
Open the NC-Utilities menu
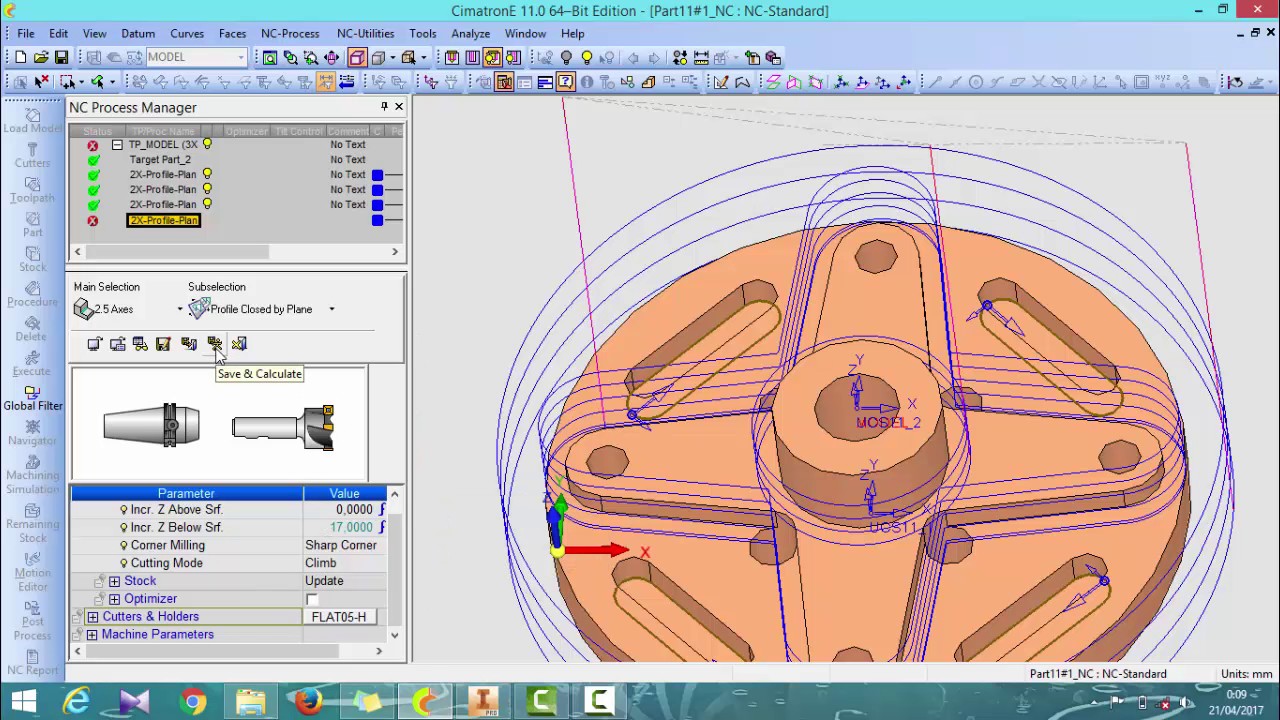click(365, 33)
